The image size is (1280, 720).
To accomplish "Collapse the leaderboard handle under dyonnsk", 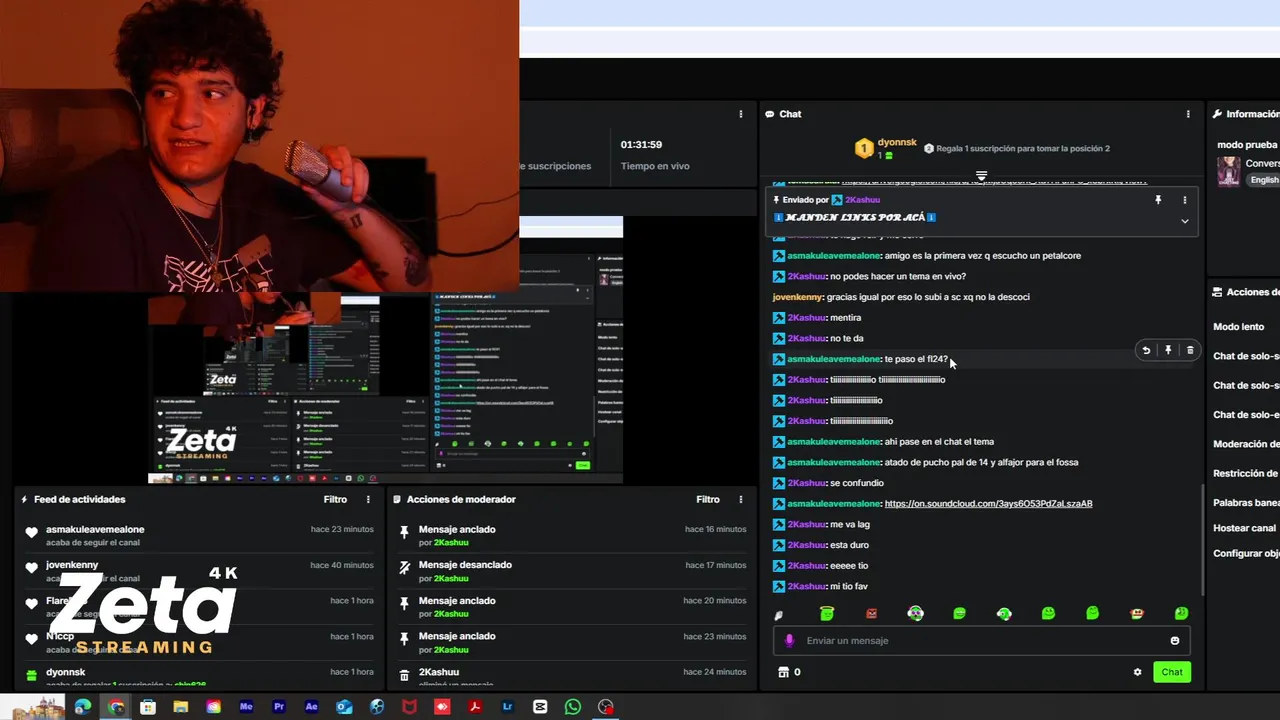I will 981,176.
